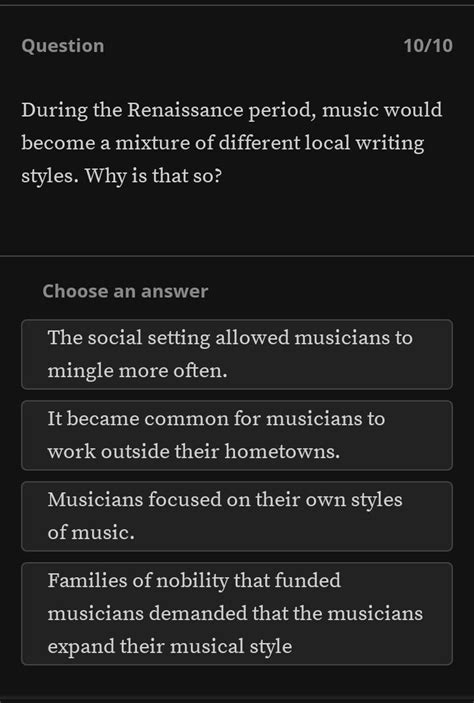Click the 'Why is that so?' sentence
This screenshot has height=703, width=474.
153,176
